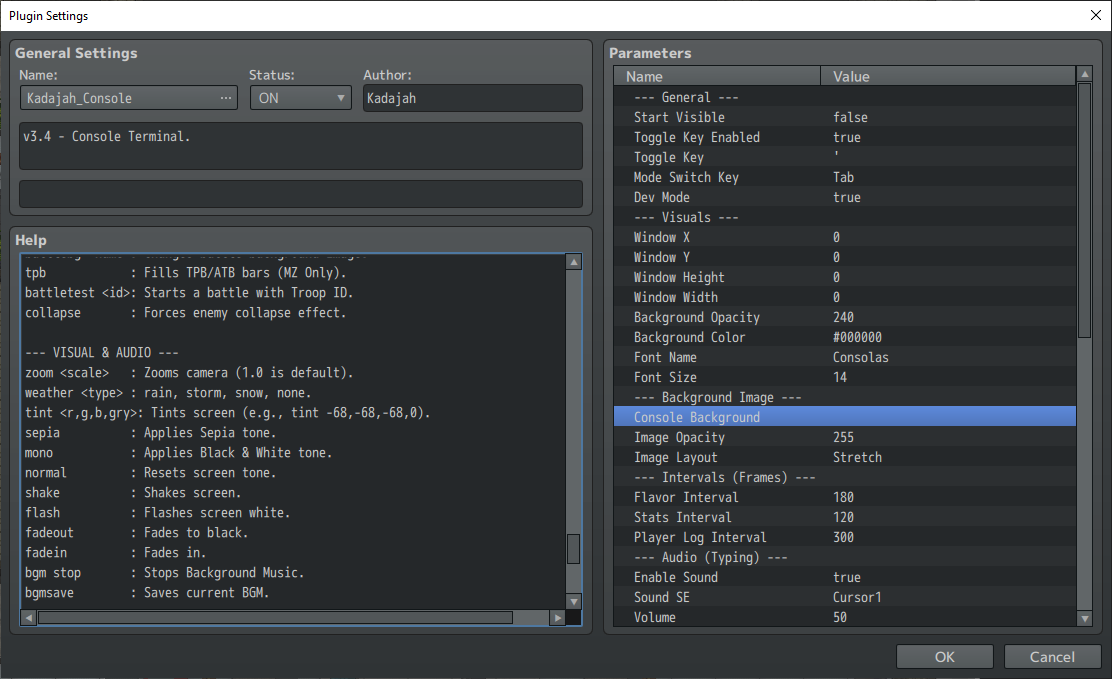Select the Sound SE parameter row
Viewport: 1112px width, 679px height.
tap(845, 597)
